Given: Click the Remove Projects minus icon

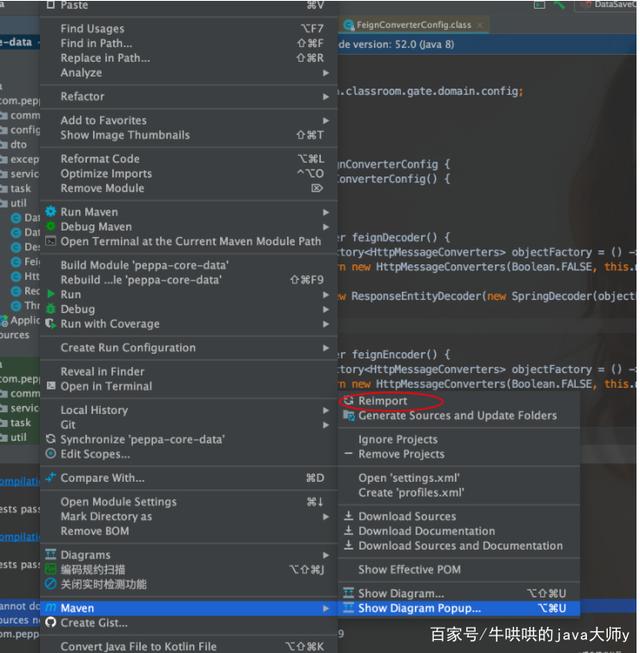Looking at the screenshot, I should pyautogui.click(x=349, y=454).
